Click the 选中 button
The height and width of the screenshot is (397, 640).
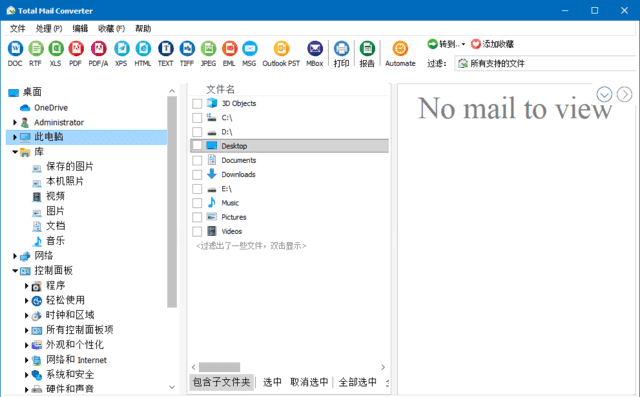pos(272,382)
